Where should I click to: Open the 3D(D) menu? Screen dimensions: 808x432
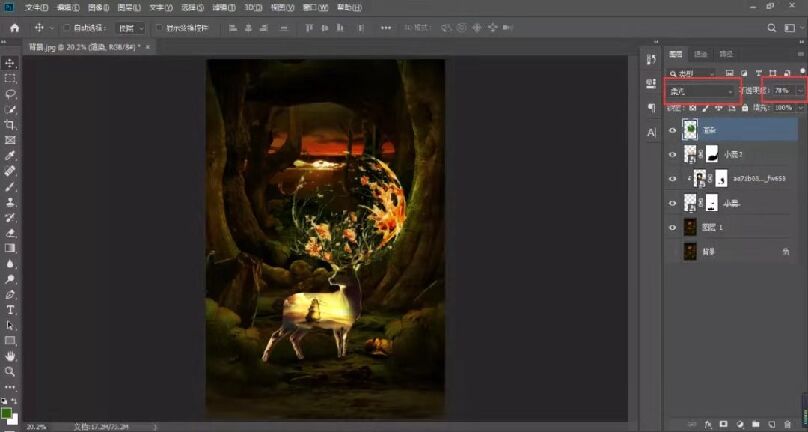[253, 7]
